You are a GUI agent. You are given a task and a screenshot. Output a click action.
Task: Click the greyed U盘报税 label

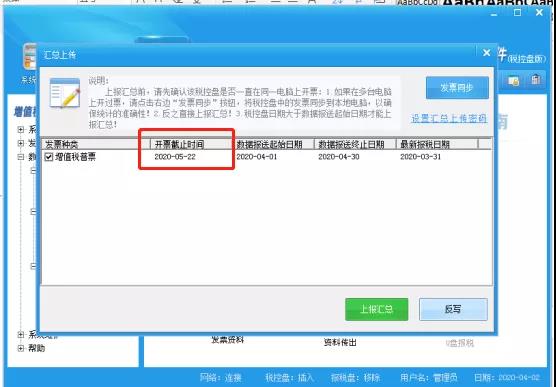[x=460, y=343]
